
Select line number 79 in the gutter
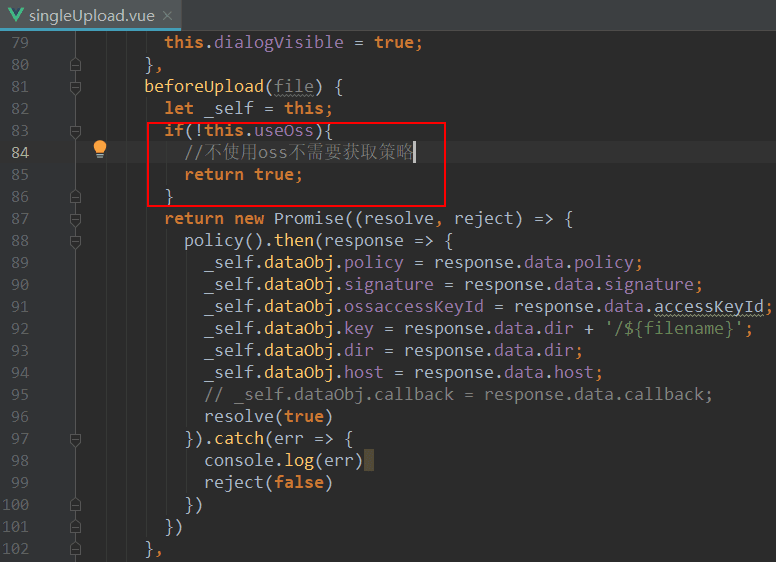20,43
